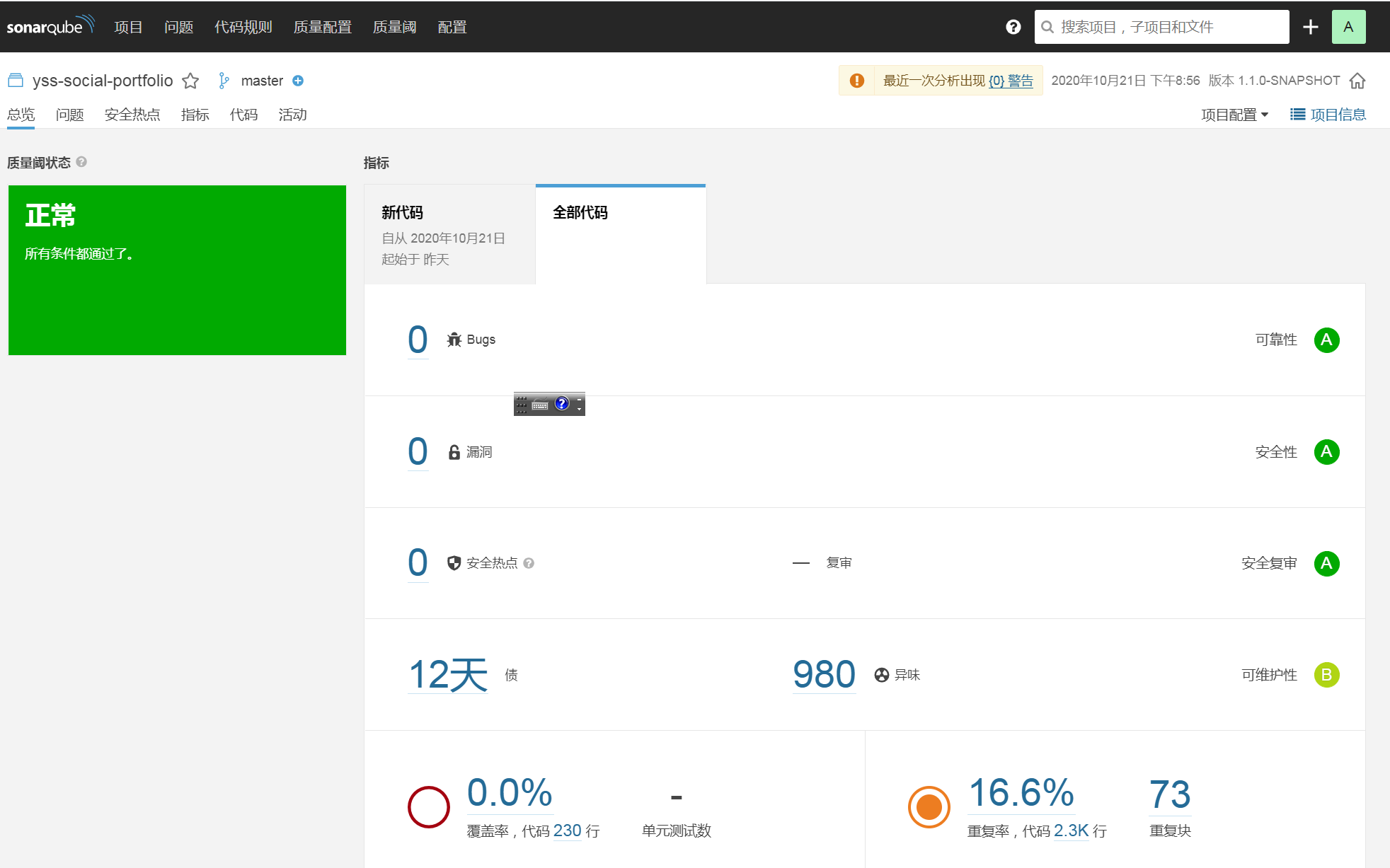Click the 安全性 A rating badge

(1326, 452)
